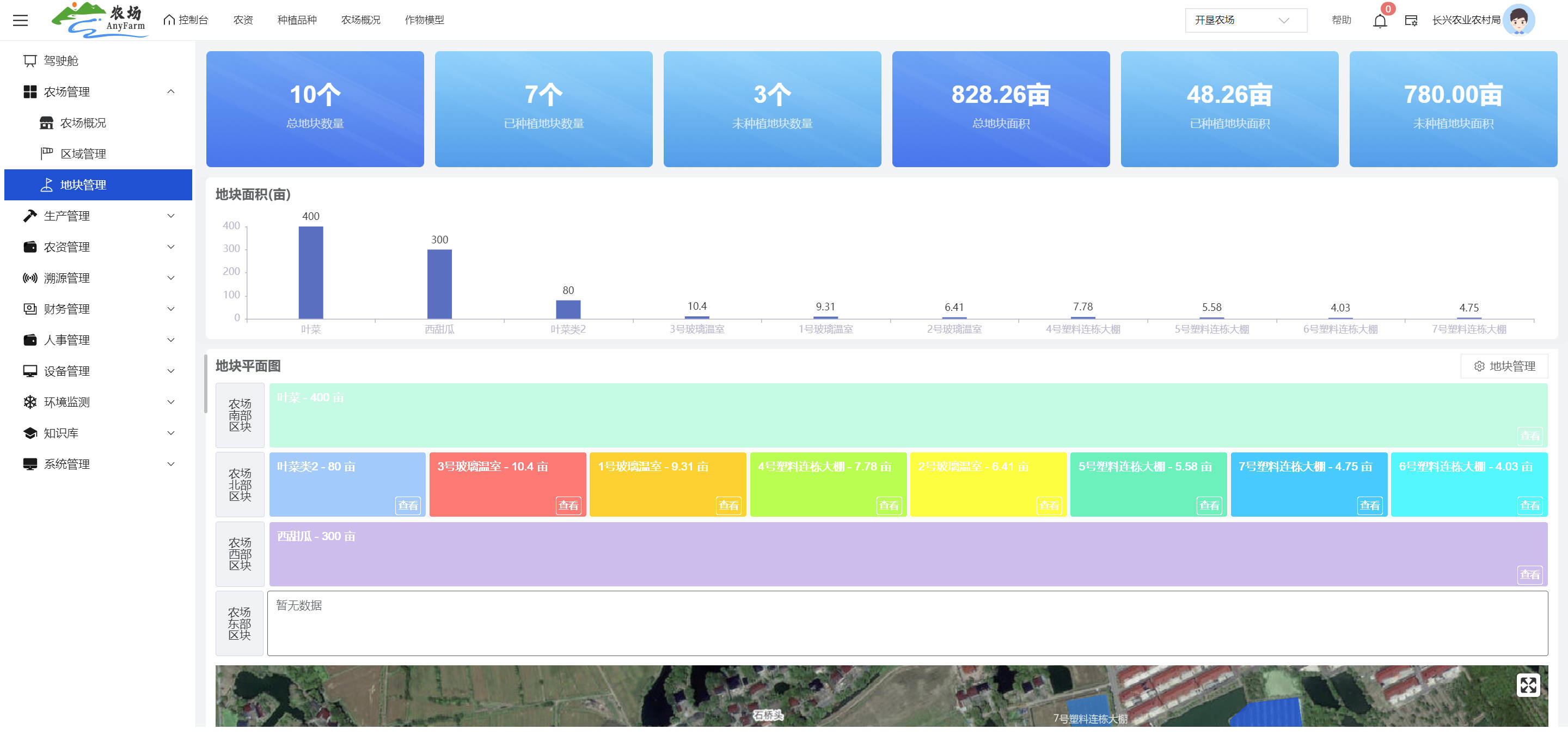Click the 叶菜 400 bar in chart
Screen dimensions: 1568x735
point(310,273)
